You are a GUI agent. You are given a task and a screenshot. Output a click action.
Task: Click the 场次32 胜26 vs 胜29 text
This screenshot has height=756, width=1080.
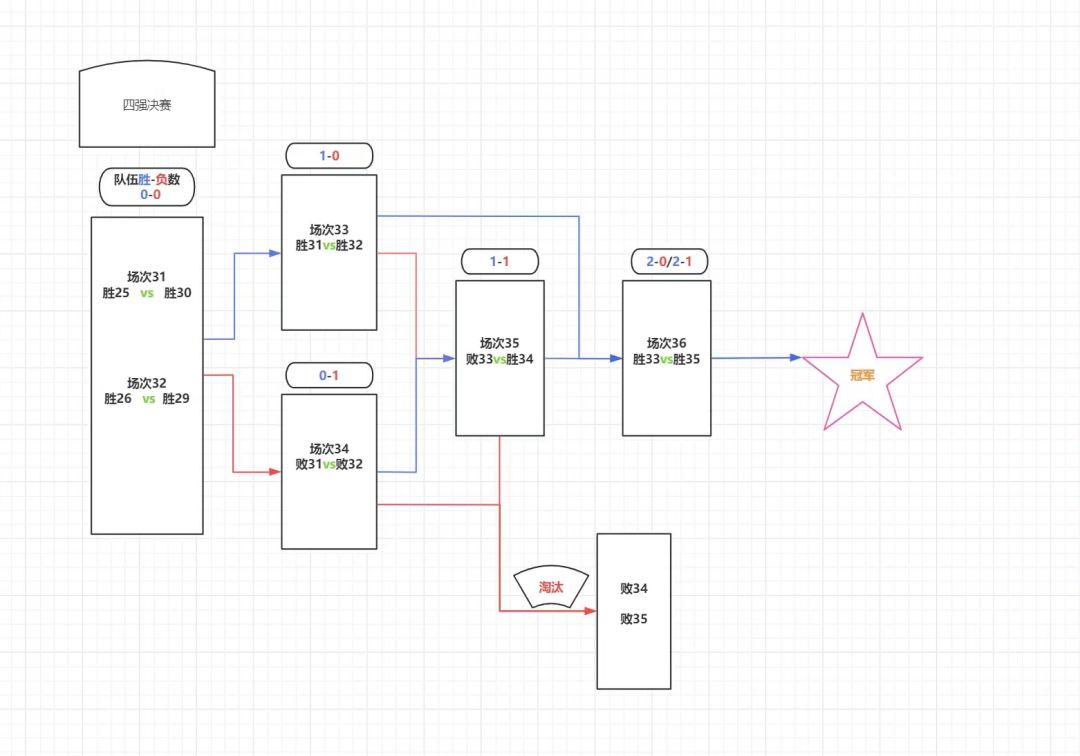(147, 390)
